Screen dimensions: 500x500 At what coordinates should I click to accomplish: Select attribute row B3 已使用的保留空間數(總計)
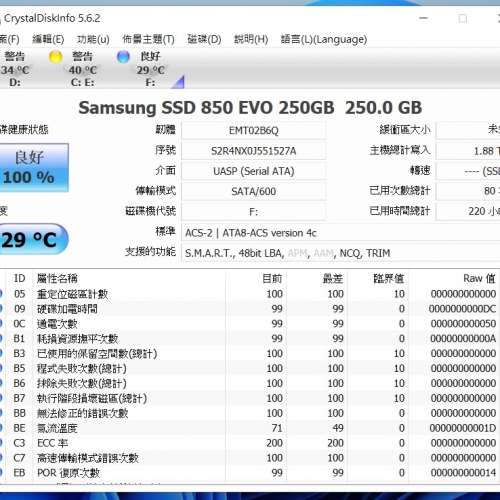point(250,354)
